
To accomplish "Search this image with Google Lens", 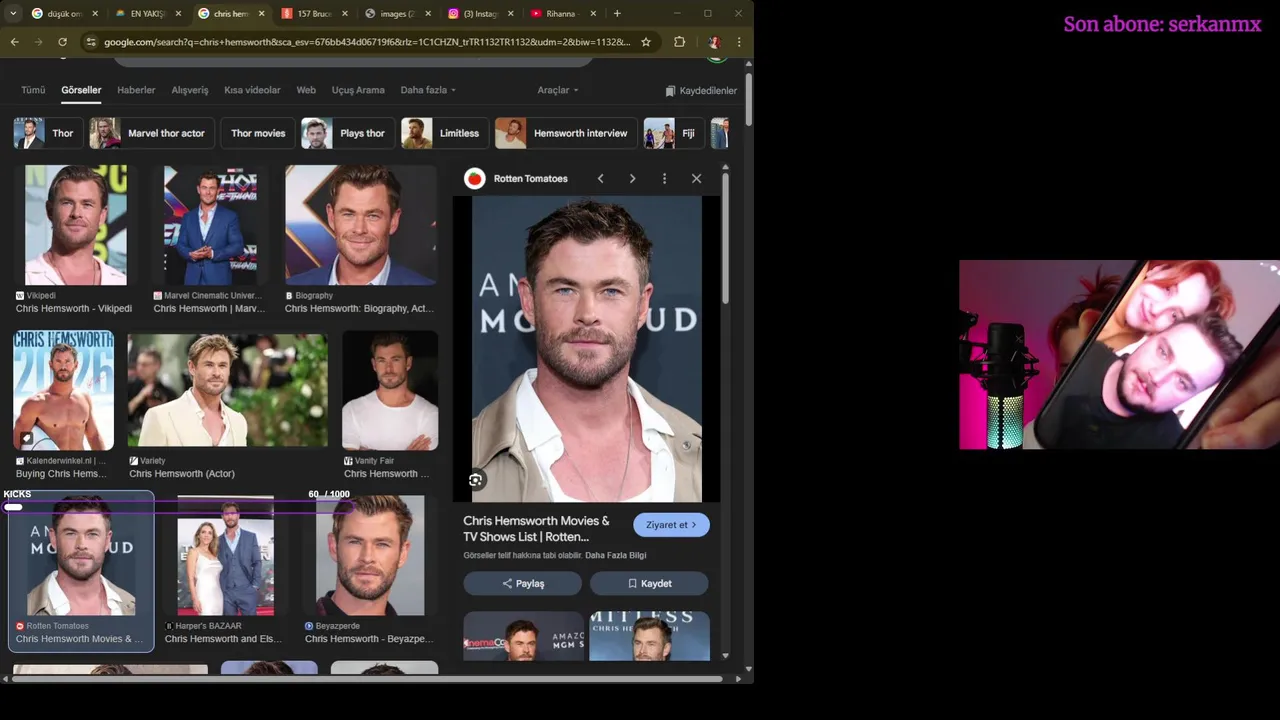I will click(475, 480).
